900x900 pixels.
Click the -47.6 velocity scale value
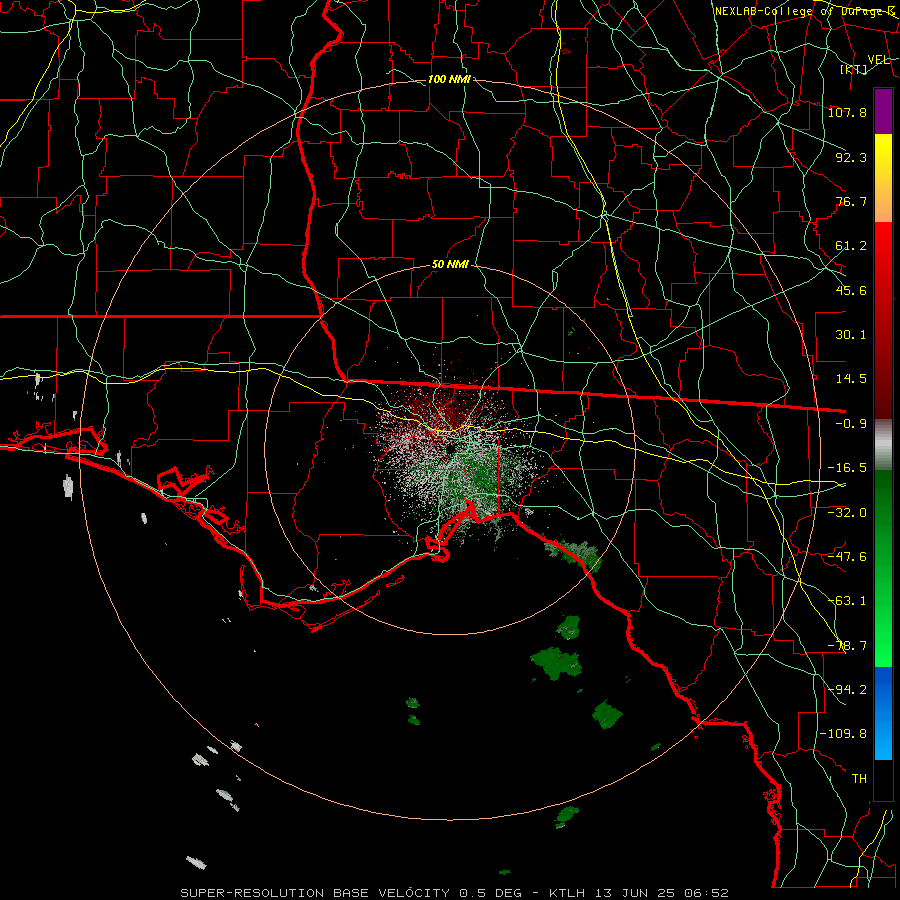[x=847, y=556]
